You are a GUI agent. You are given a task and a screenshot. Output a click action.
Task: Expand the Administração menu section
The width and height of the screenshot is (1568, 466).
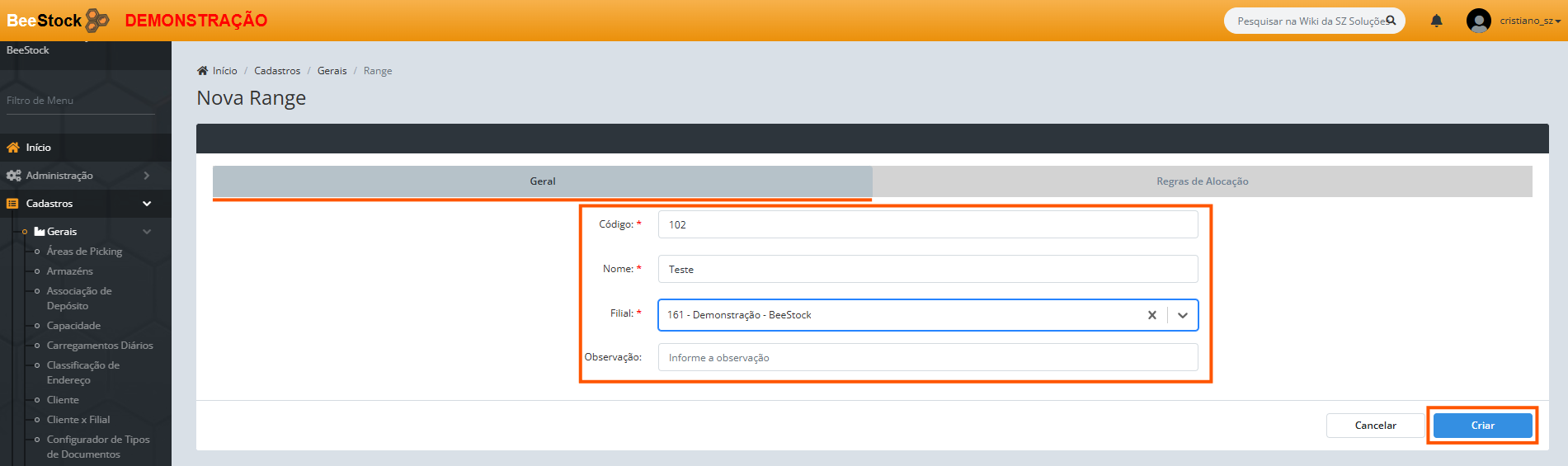tap(146, 176)
